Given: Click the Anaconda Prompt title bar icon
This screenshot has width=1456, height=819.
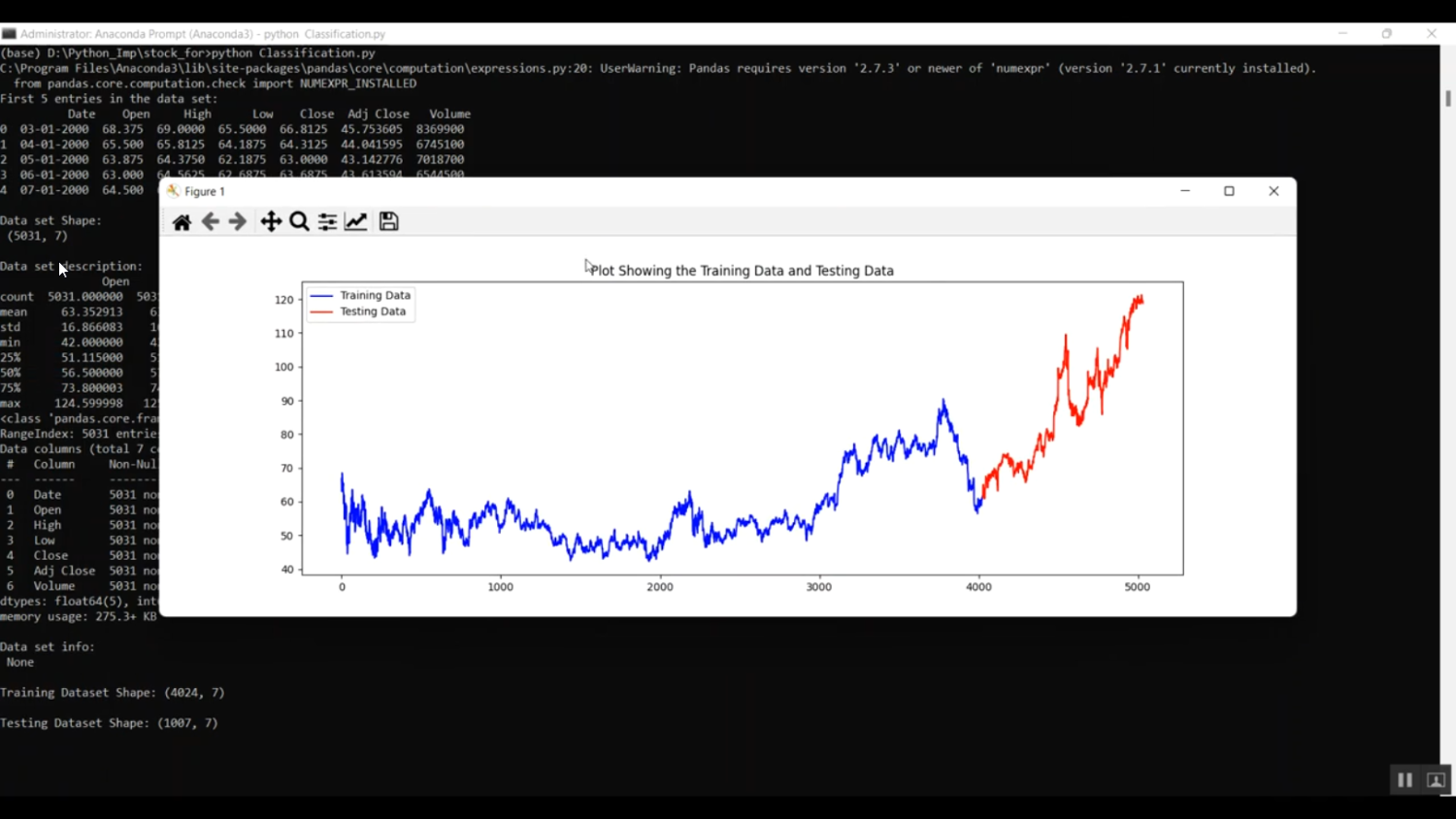Looking at the screenshot, I should [10, 34].
